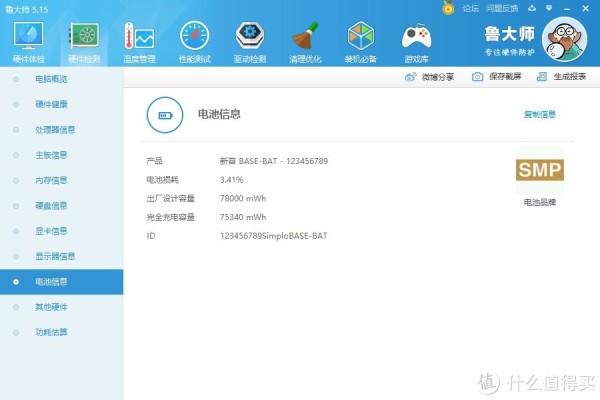Open the 论坛 forum link
The width and height of the screenshot is (600, 400).
470,8
